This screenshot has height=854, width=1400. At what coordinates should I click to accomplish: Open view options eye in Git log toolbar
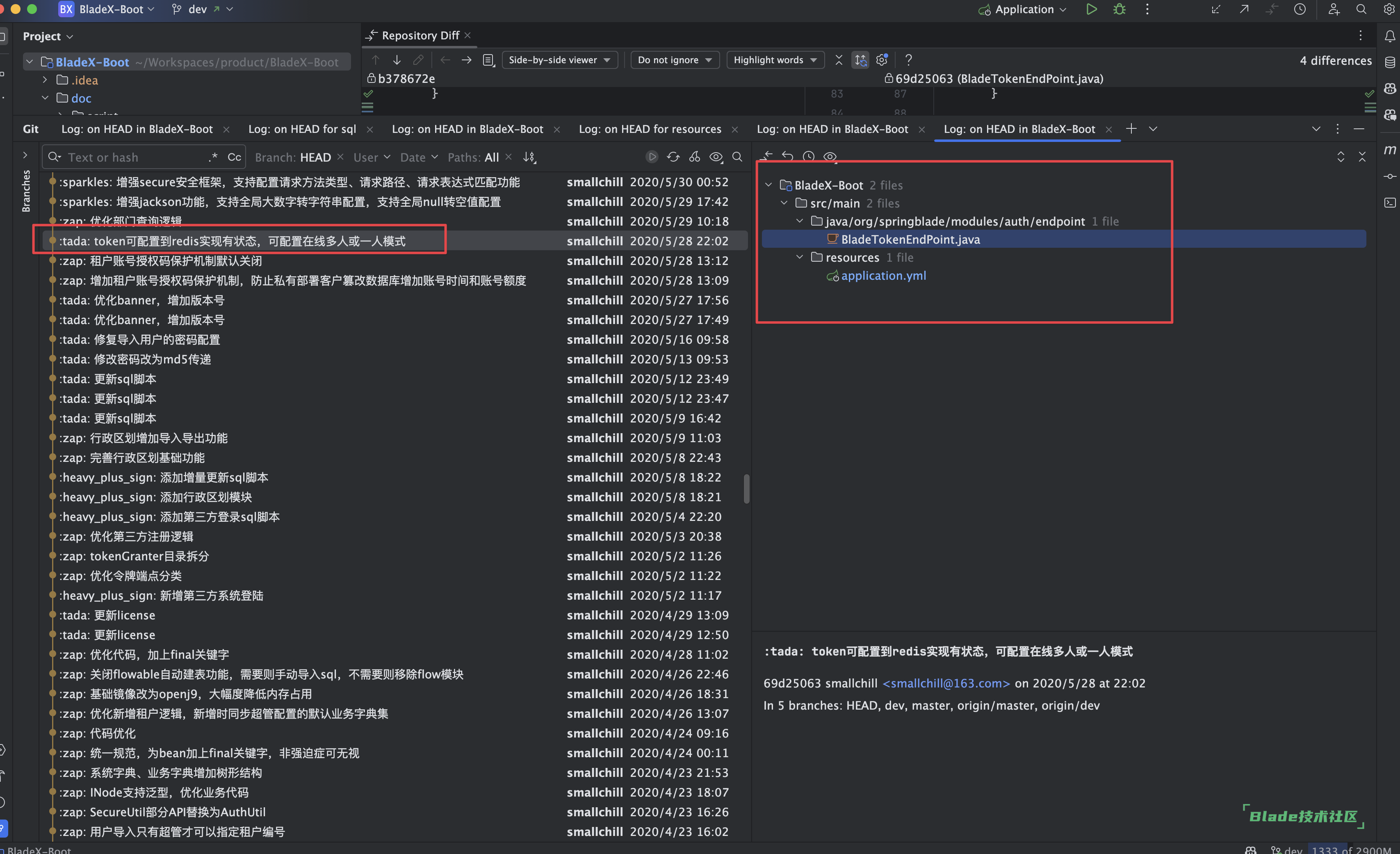click(716, 157)
